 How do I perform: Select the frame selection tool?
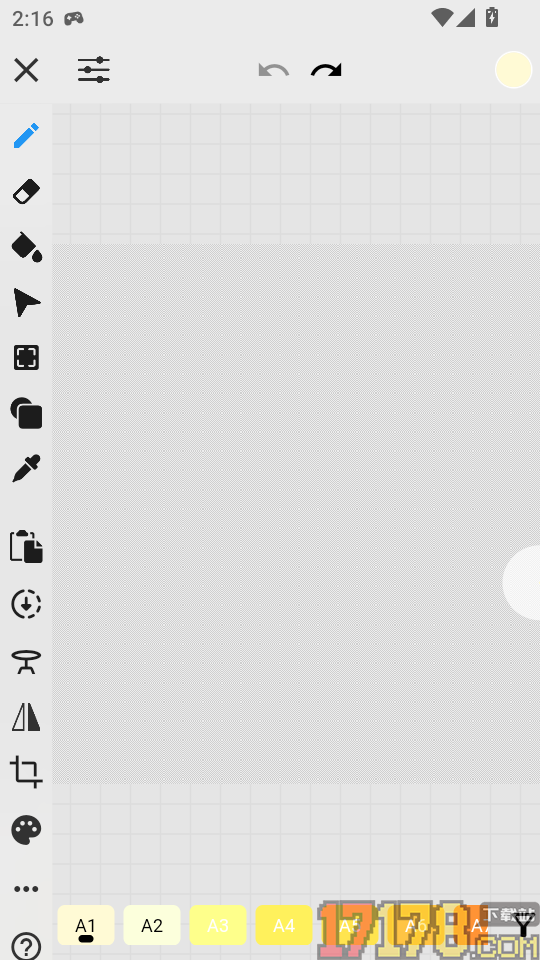26,358
